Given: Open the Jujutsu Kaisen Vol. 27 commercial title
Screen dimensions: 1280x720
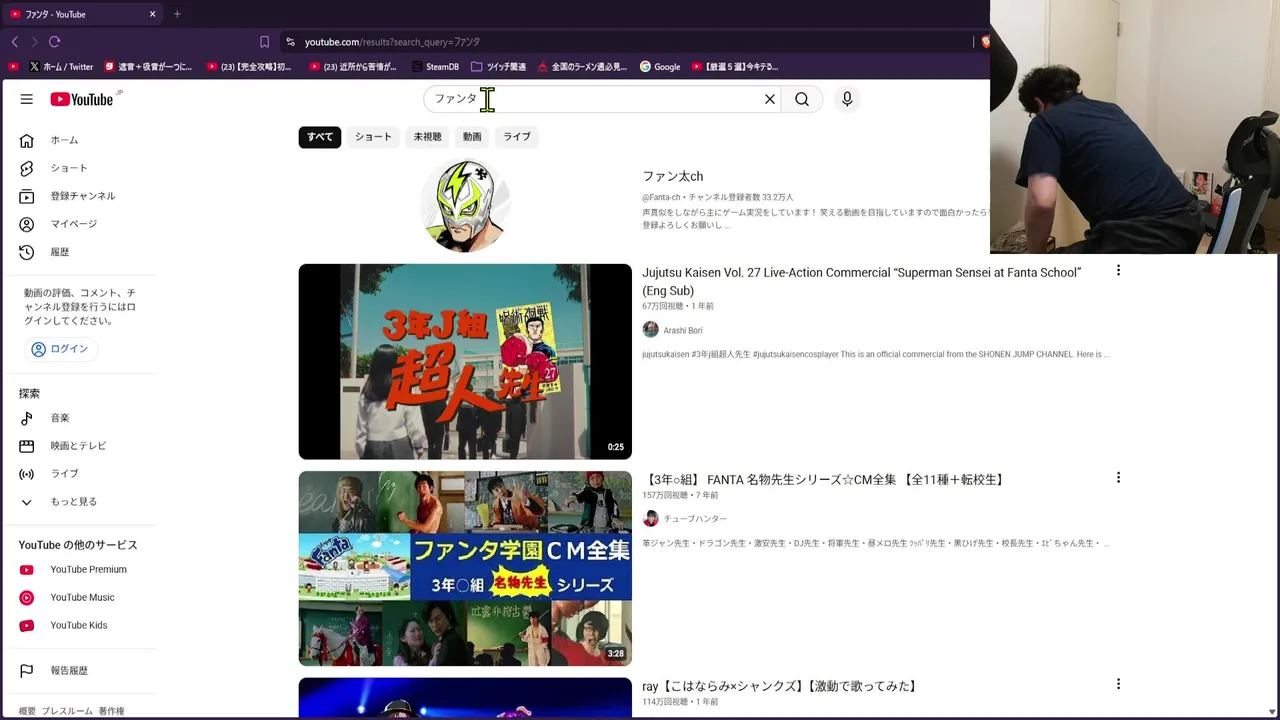Looking at the screenshot, I should (x=861, y=281).
